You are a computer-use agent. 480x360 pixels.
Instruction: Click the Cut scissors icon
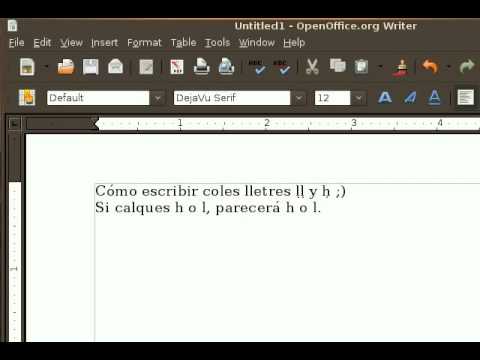tap(312, 67)
